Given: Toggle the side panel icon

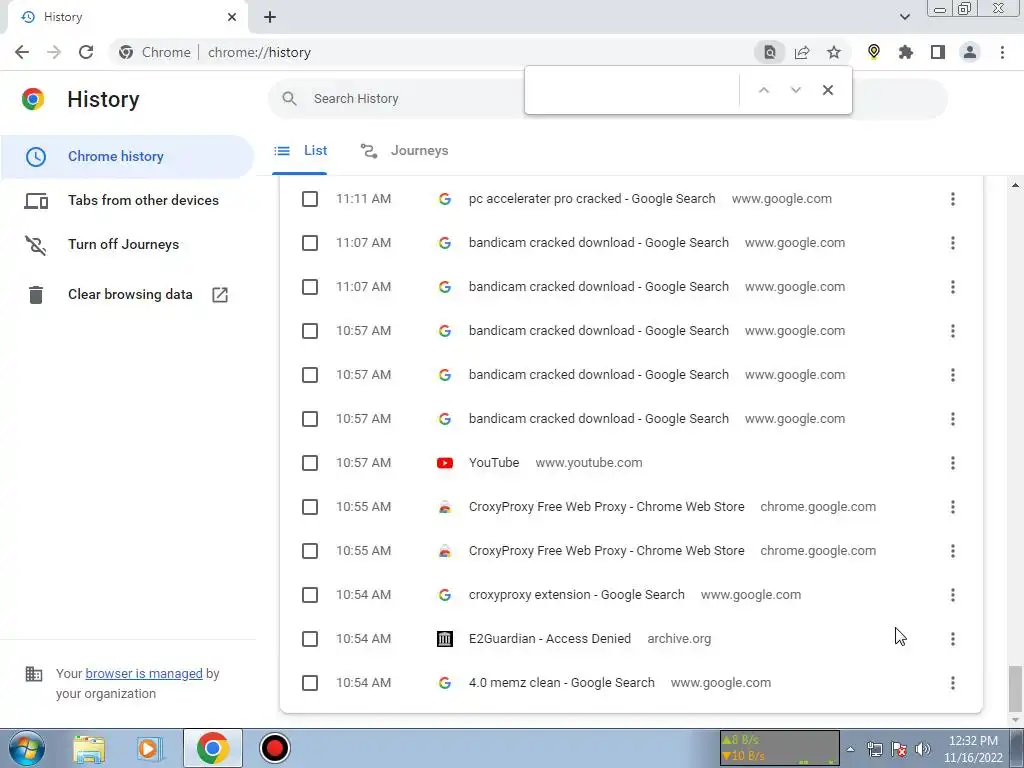Looking at the screenshot, I should click(938, 52).
